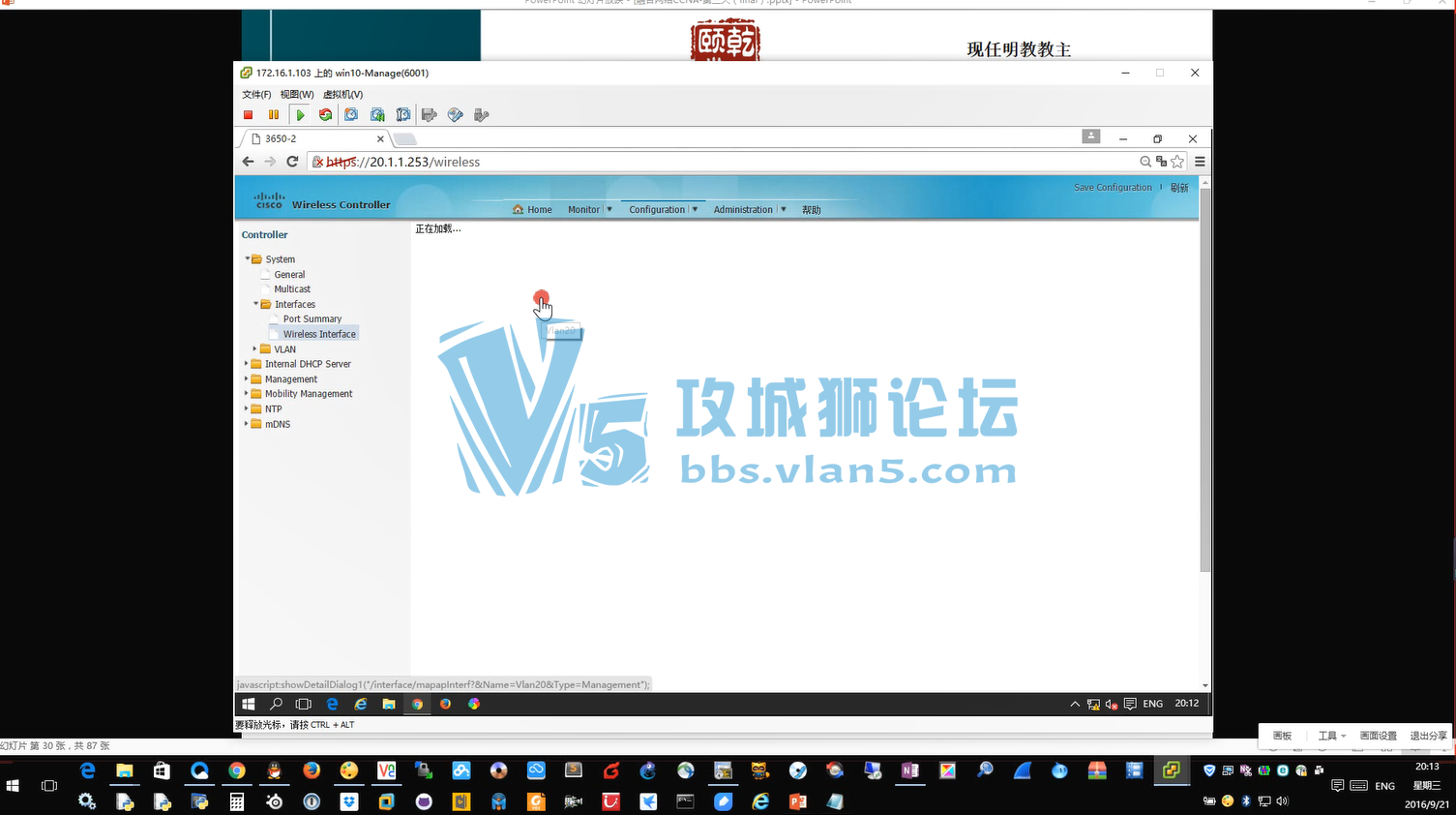This screenshot has width=1456, height=815.
Task: Click host taskbar VMware vSphere client icon
Action: pos(1172,770)
